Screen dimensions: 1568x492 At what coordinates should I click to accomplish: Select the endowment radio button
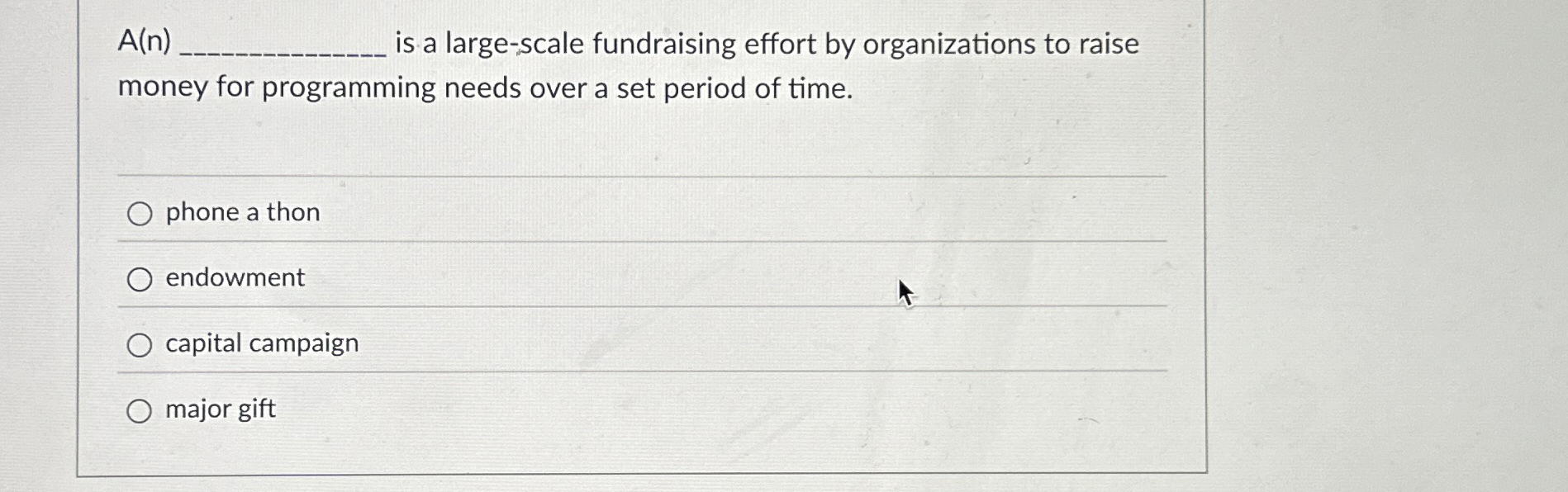pos(140,279)
